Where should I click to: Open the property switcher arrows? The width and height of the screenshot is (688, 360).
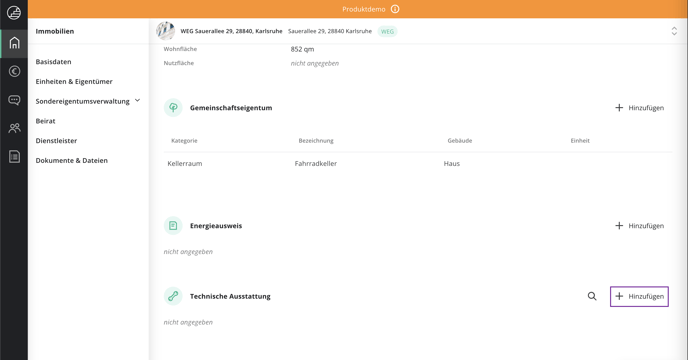tap(674, 31)
